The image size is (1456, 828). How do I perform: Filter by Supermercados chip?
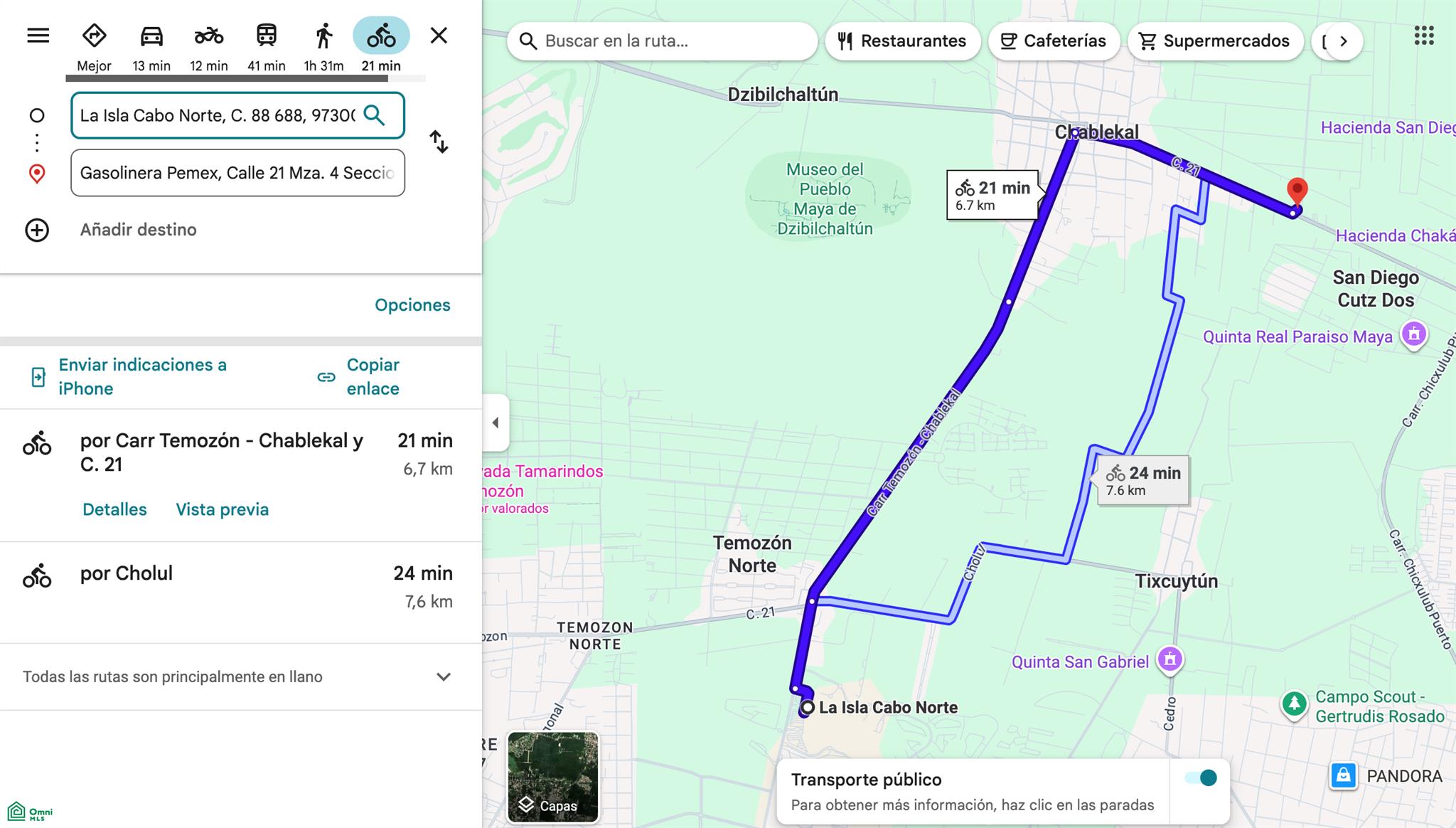(x=1215, y=41)
